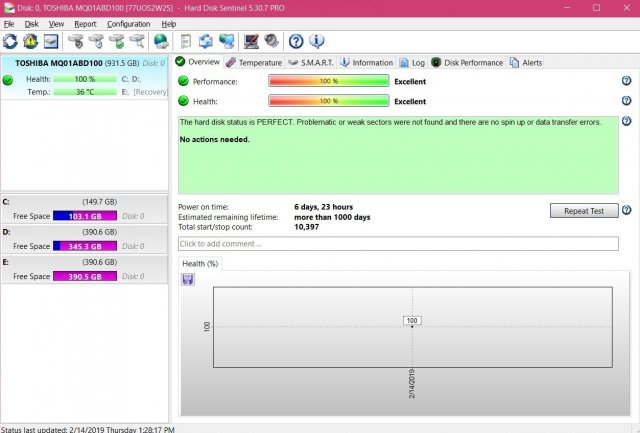Click the Refresh toolbar icon
The height and width of the screenshot is (433, 640).
tap(10, 41)
